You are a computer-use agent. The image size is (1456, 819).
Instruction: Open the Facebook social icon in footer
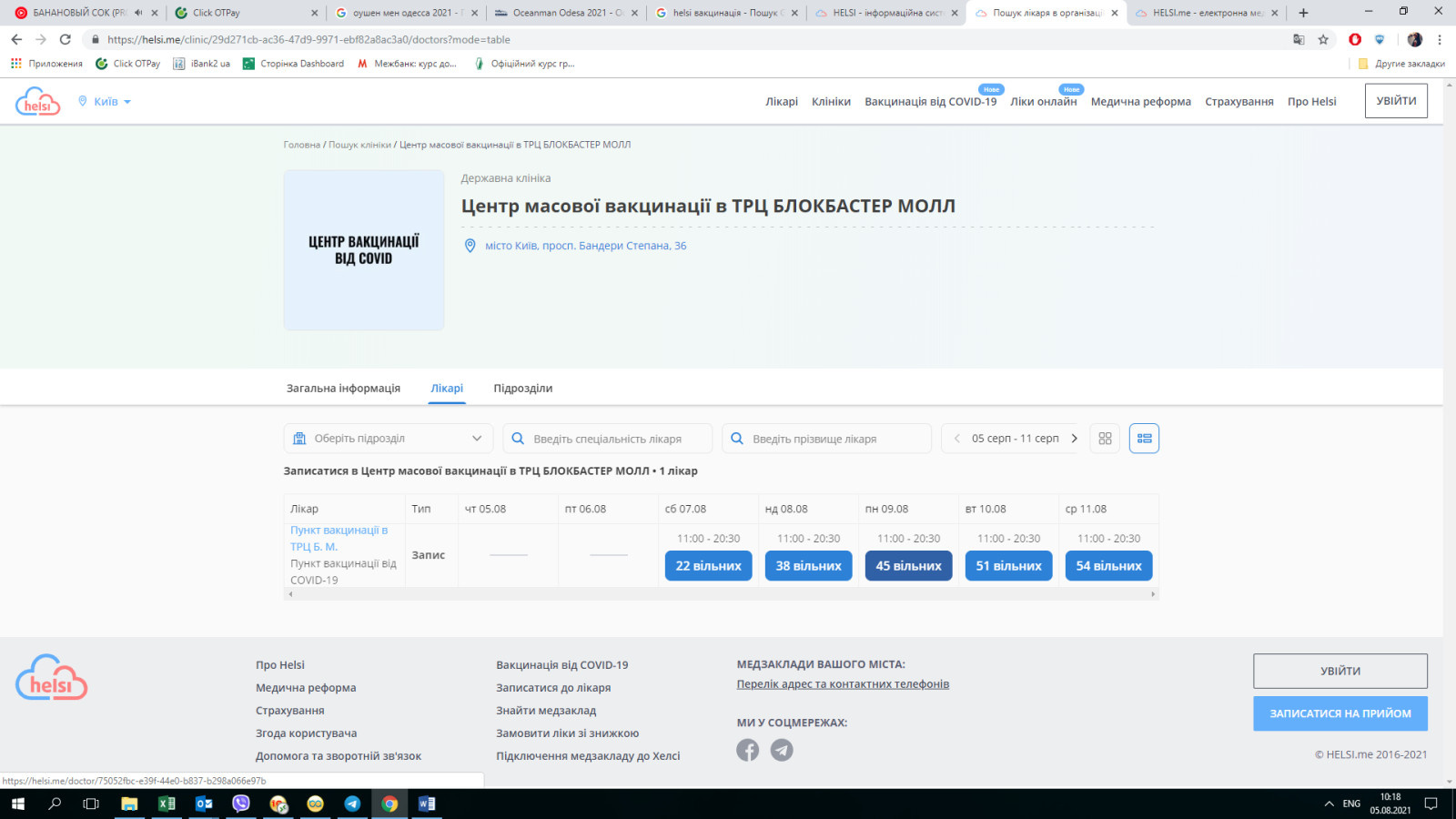[747, 750]
